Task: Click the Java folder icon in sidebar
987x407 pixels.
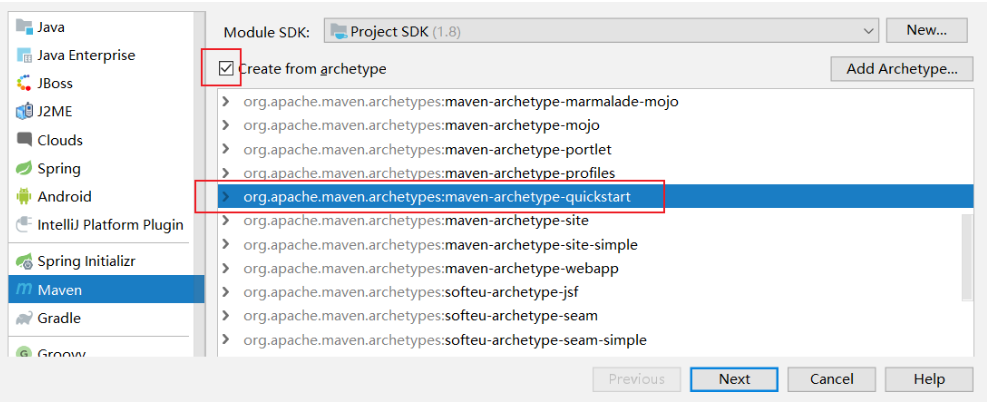Action: (x=25, y=27)
